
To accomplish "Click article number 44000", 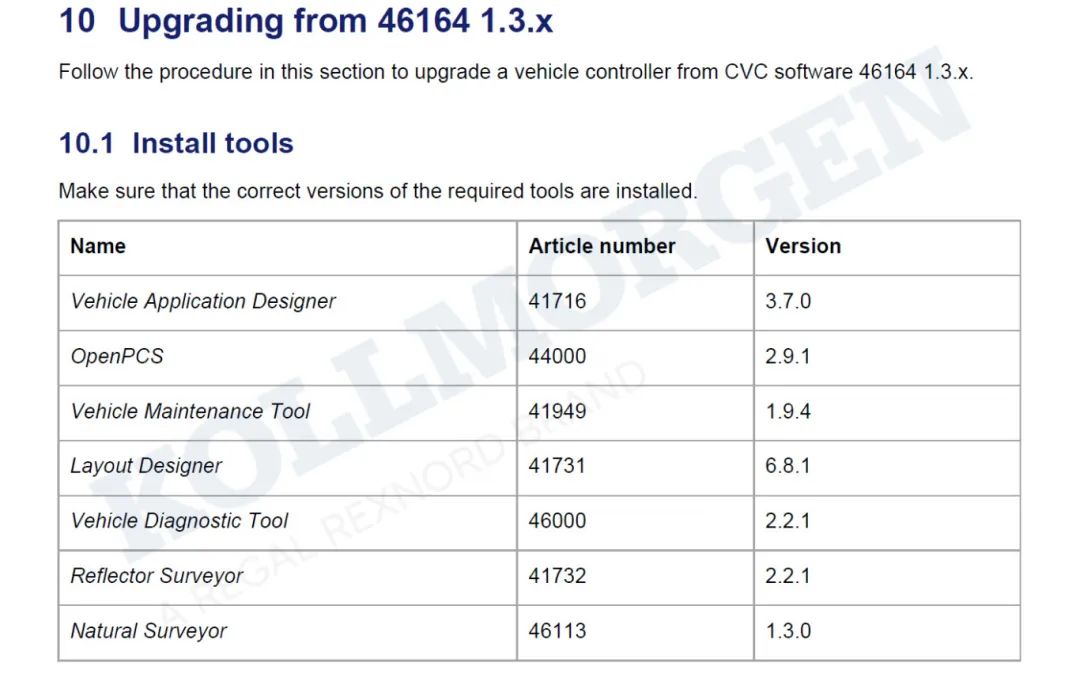I will point(557,356).
